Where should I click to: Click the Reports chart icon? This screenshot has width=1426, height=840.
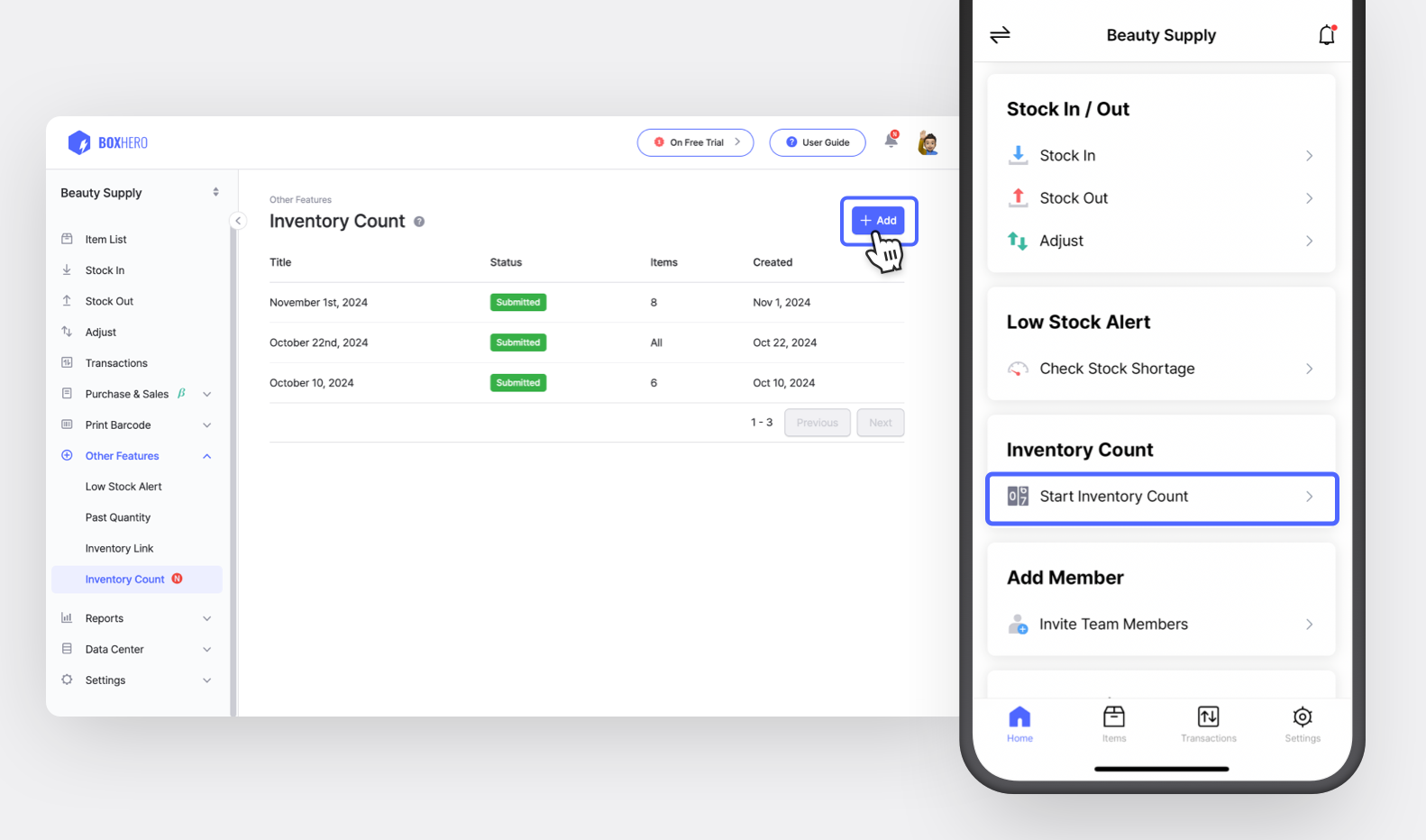pyautogui.click(x=67, y=617)
